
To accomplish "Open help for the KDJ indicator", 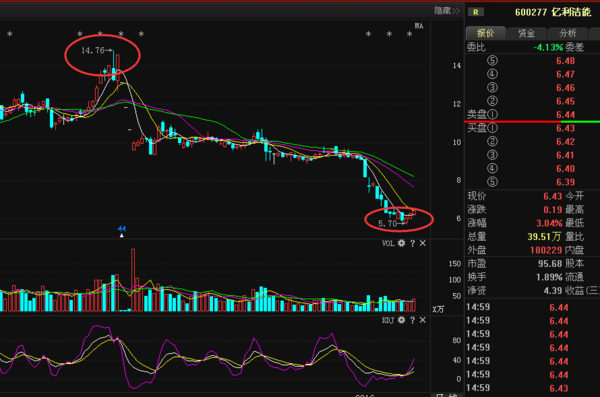I will pos(412,320).
